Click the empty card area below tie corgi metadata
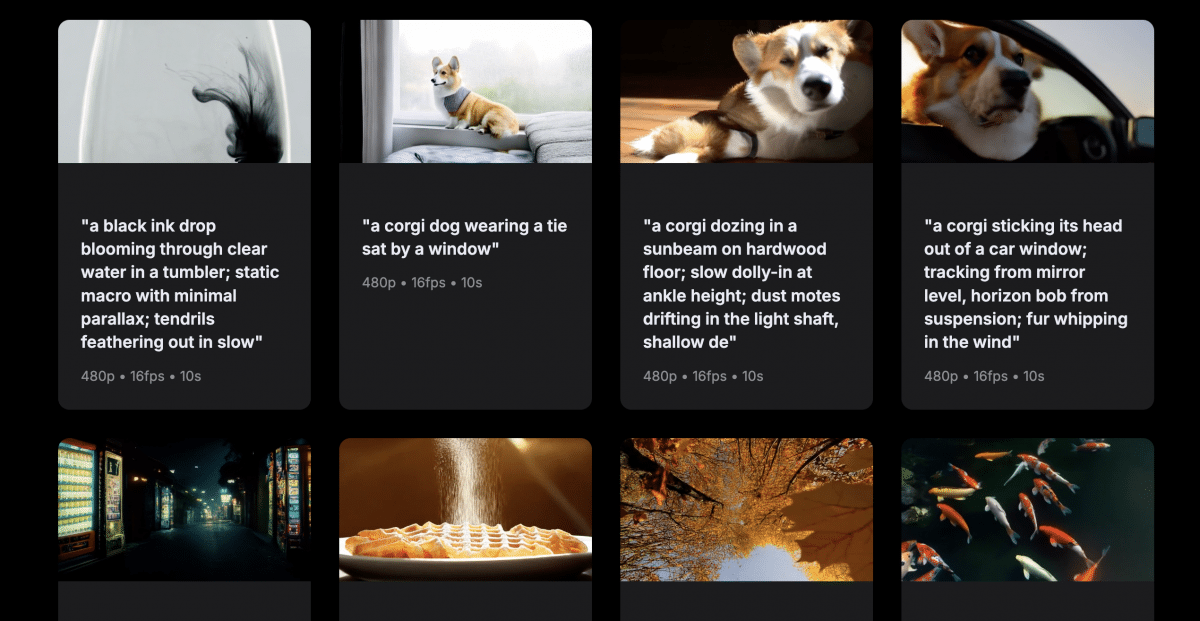 click(x=465, y=350)
